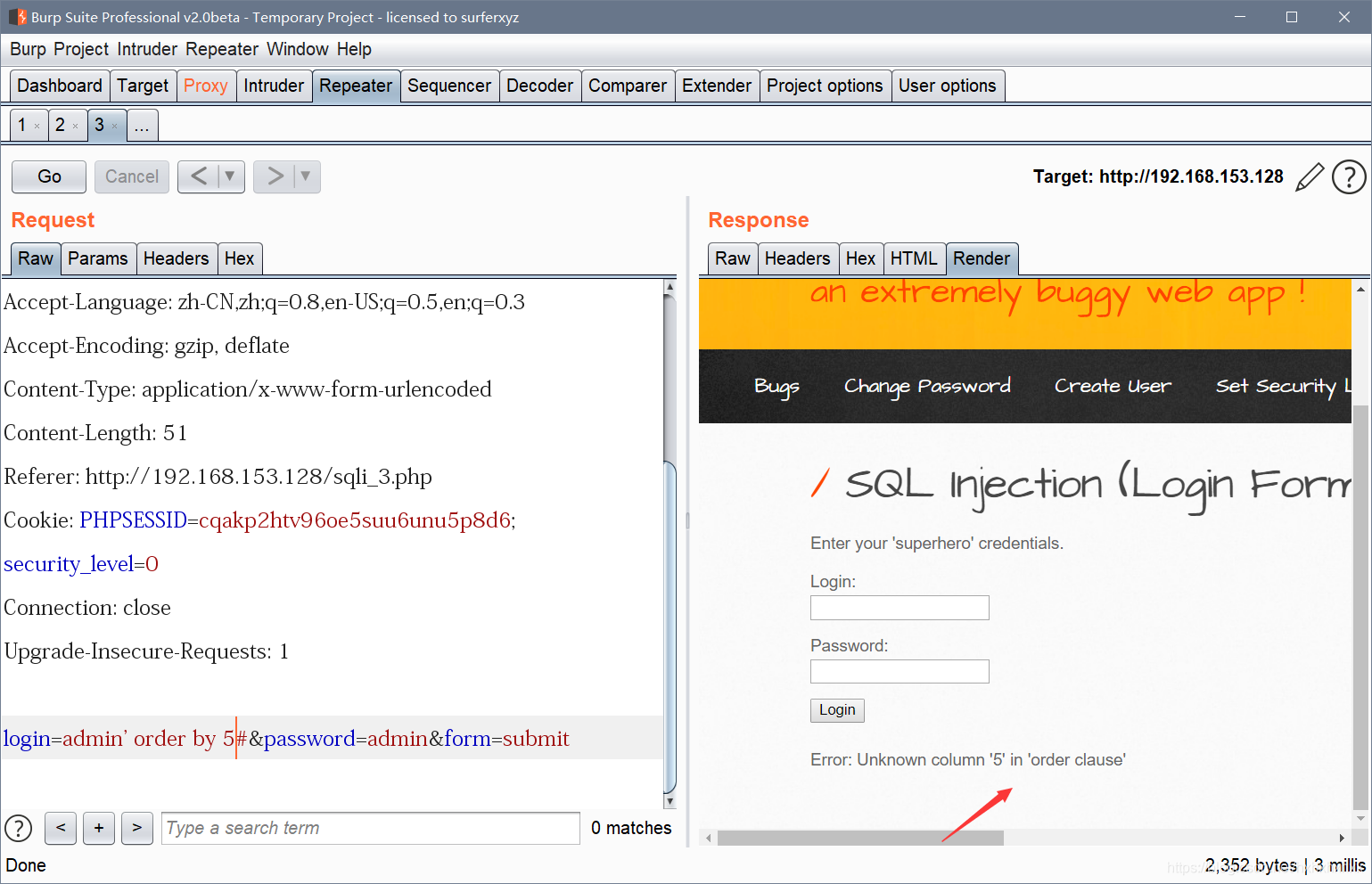Viewport: 1372px width, 884px height.
Task: Click the response horizontal scrollbar thumb
Action: pyautogui.click(x=860, y=838)
